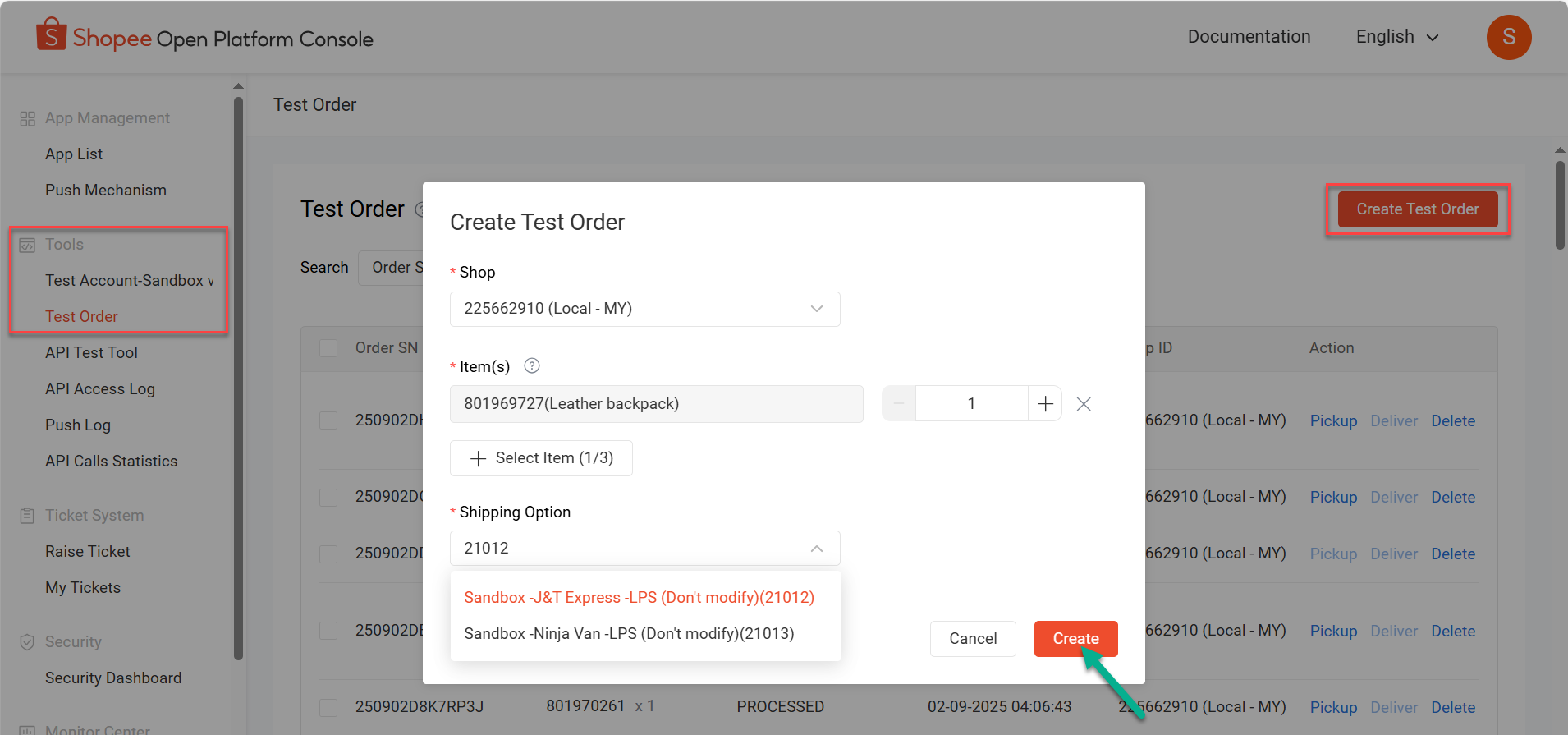Click the Tools section icon in sidebar

pyautogui.click(x=27, y=245)
